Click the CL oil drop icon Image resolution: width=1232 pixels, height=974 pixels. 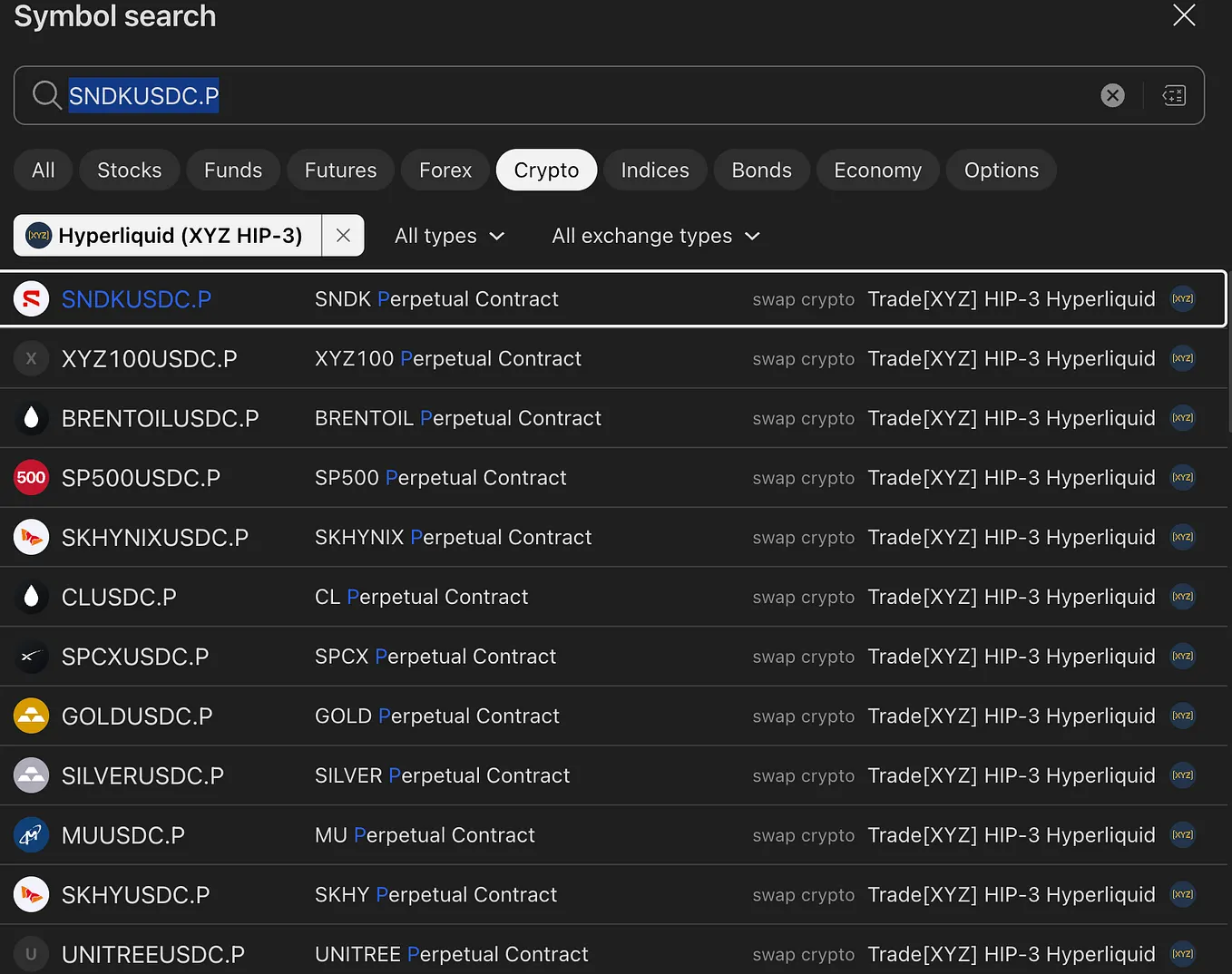tap(31, 597)
